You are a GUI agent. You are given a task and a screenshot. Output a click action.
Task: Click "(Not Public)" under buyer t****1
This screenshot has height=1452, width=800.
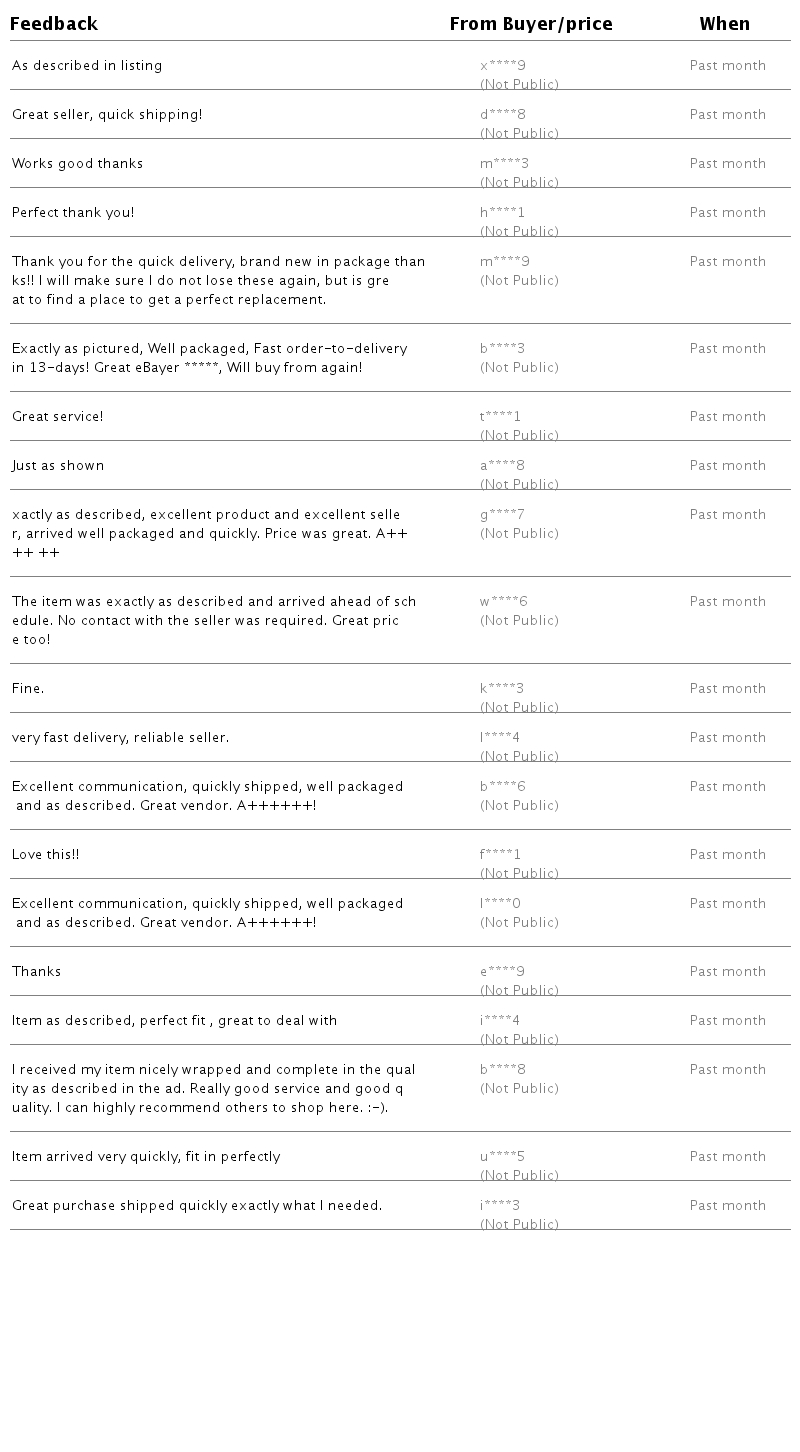click(519, 436)
